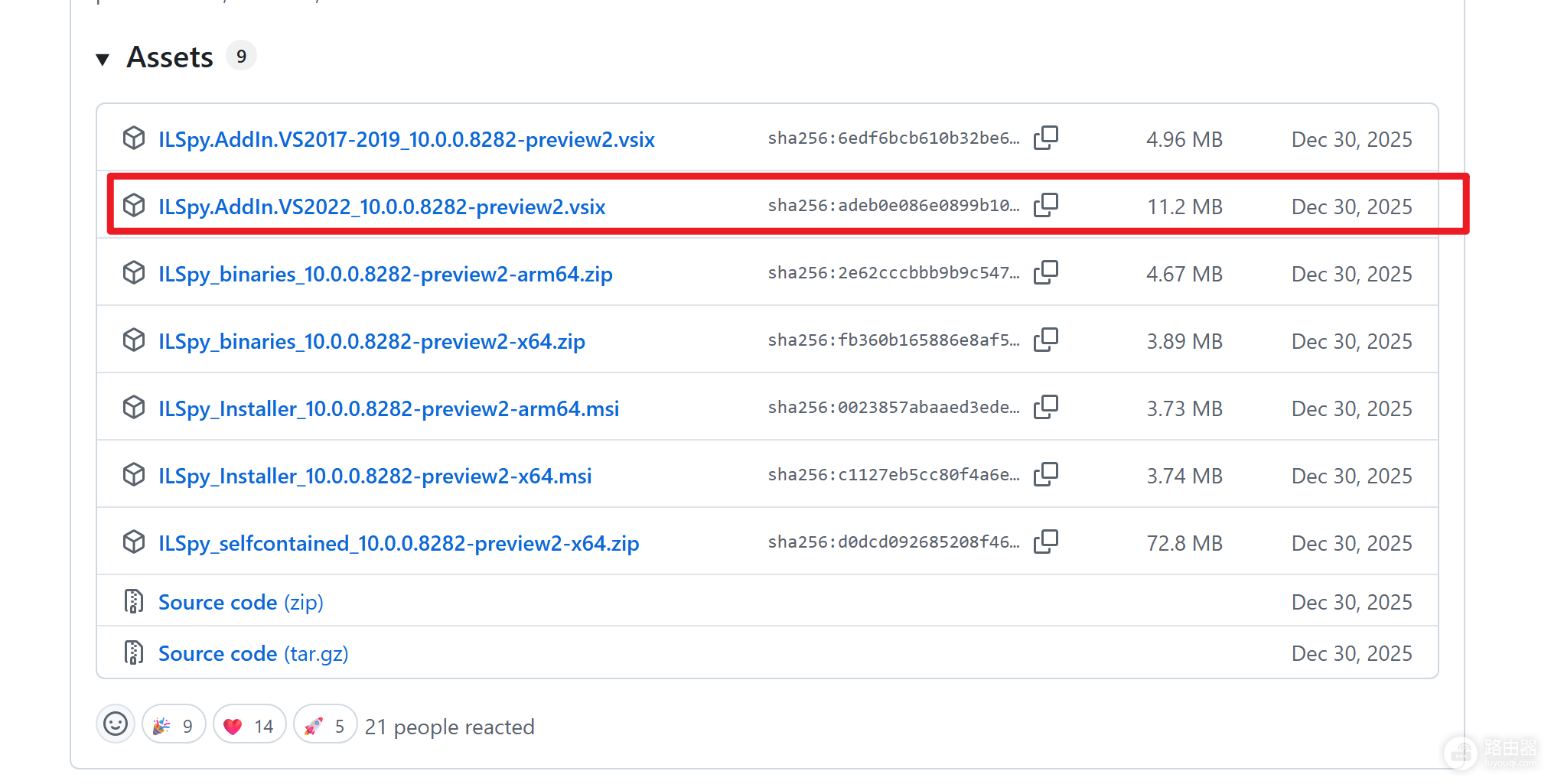Screen dimensions: 1551x784
Task: Click hash text sha256:6edf6bcb610b32be6…
Action: [x=894, y=138]
